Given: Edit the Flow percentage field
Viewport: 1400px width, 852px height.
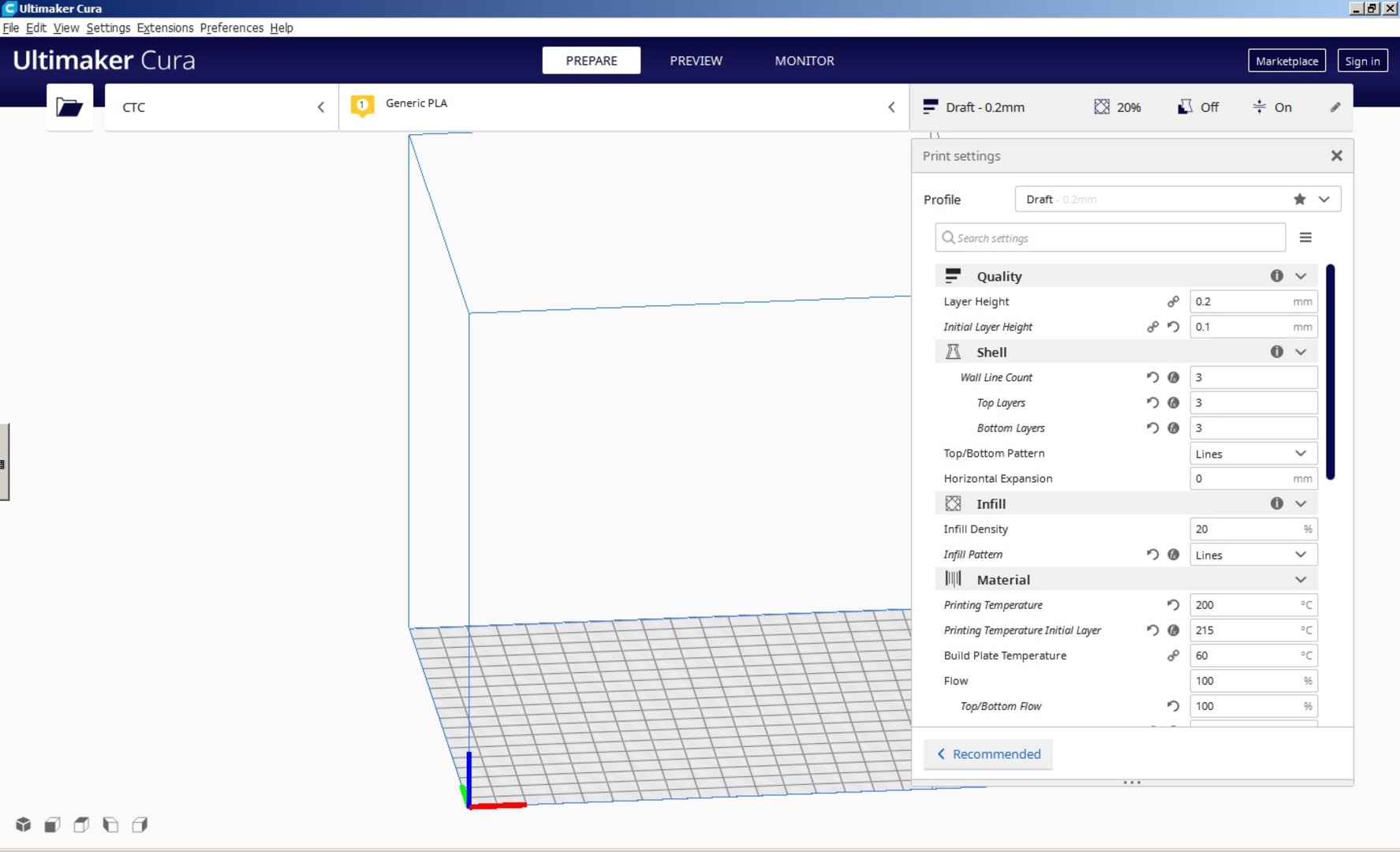Looking at the screenshot, I should point(1253,681).
